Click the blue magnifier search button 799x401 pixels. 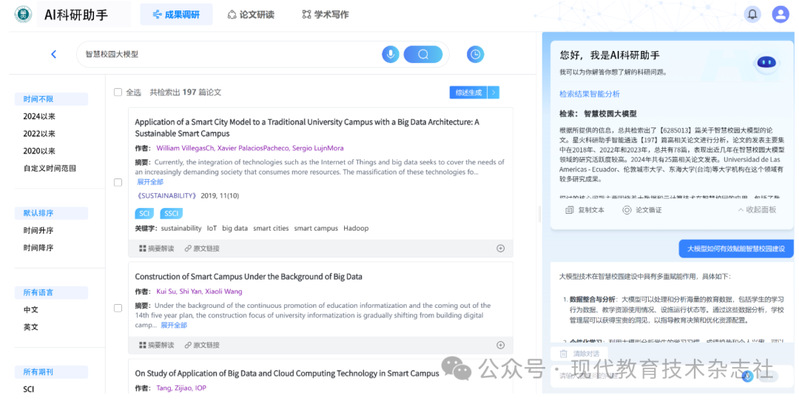coord(423,54)
